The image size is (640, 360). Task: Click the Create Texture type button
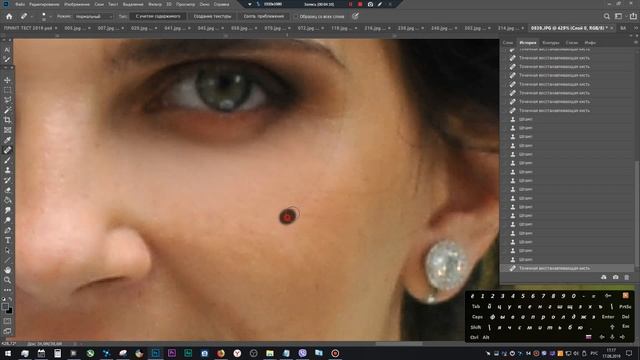(x=212, y=16)
